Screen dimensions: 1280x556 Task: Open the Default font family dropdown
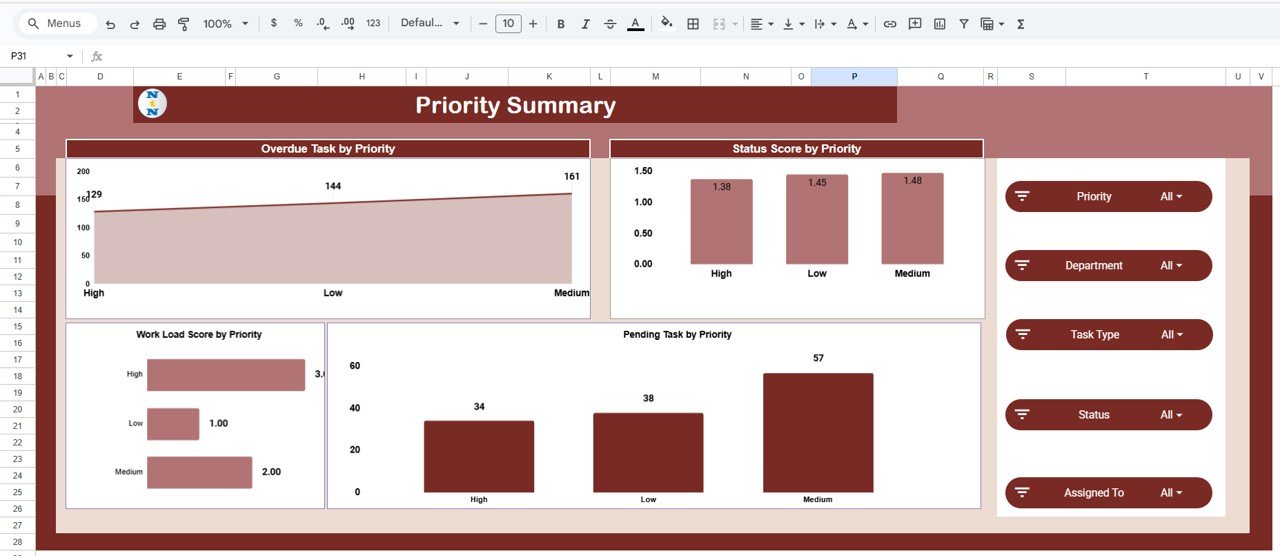pyautogui.click(x=430, y=24)
